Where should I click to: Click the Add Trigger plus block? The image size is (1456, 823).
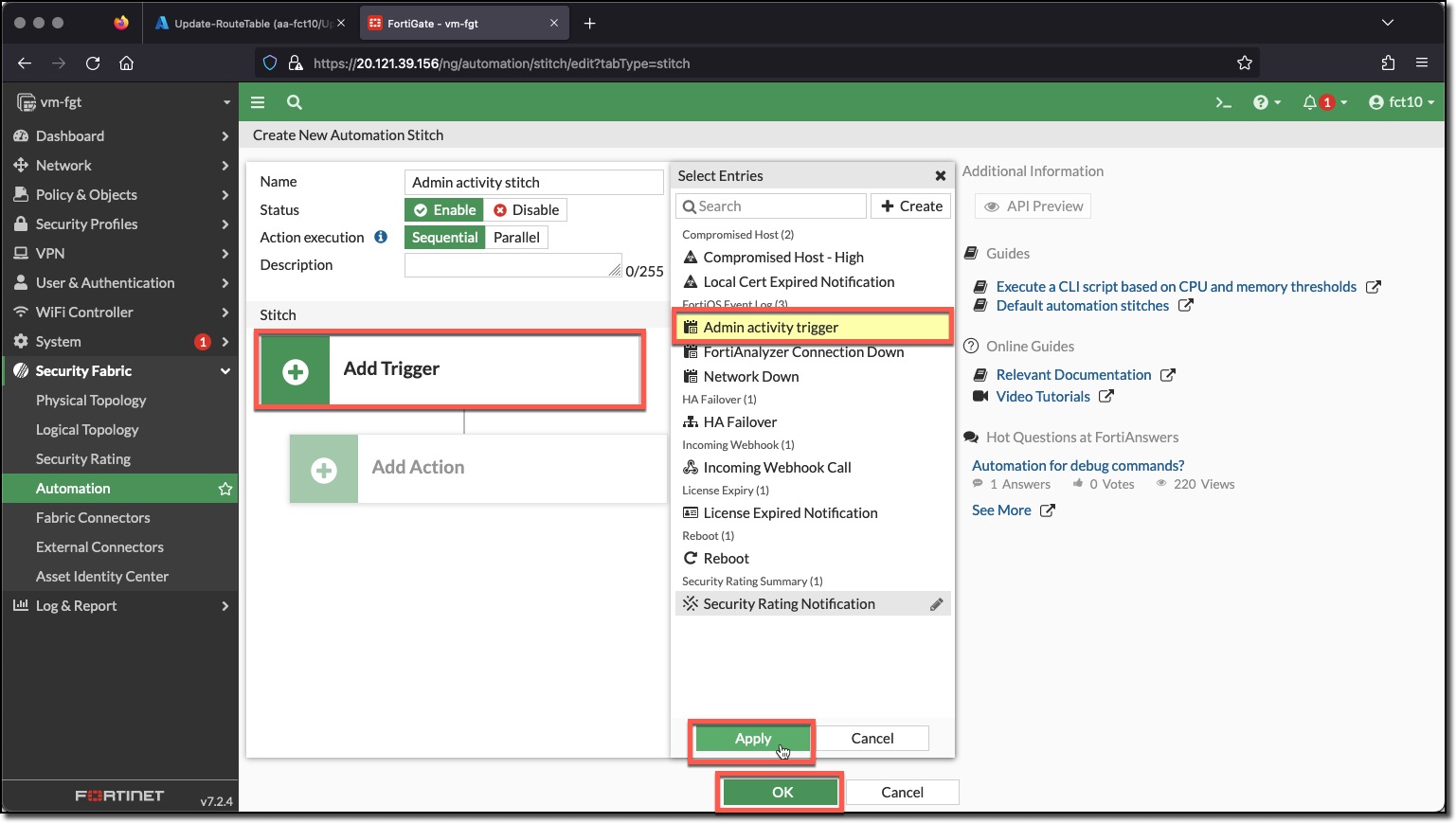point(450,370)
